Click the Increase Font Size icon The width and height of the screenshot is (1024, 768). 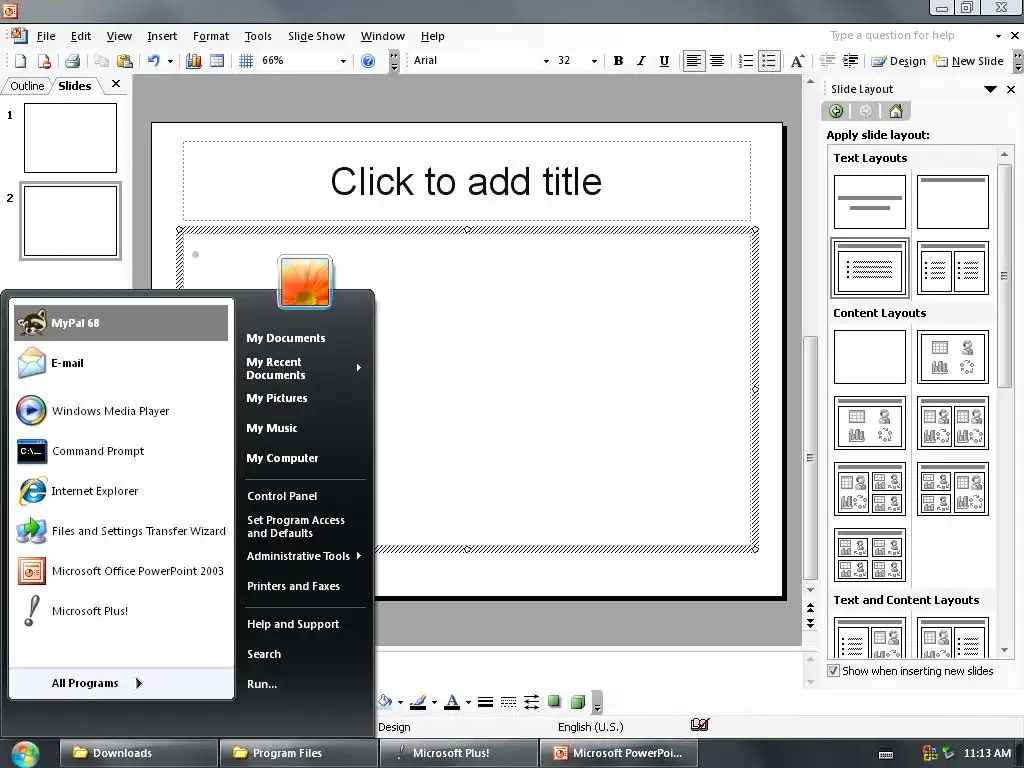(797, 61)
